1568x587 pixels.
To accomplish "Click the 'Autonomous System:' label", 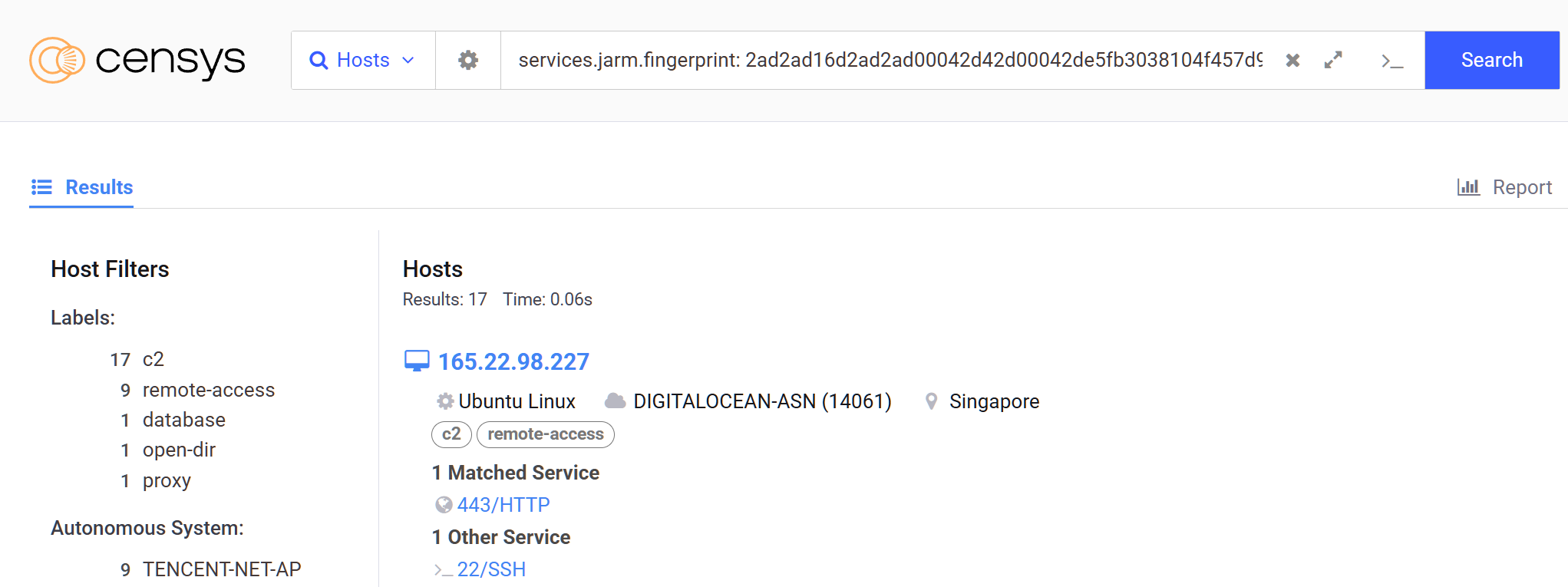I will click(147, 528).
